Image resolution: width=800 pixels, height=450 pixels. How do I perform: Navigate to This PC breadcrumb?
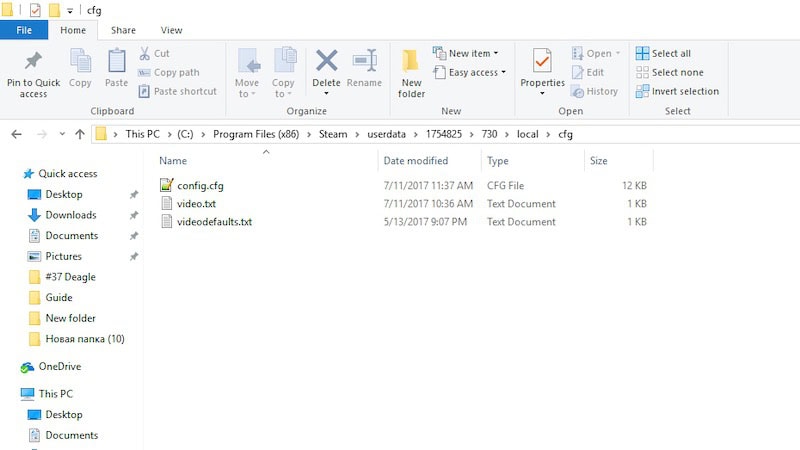click(142, 134)
